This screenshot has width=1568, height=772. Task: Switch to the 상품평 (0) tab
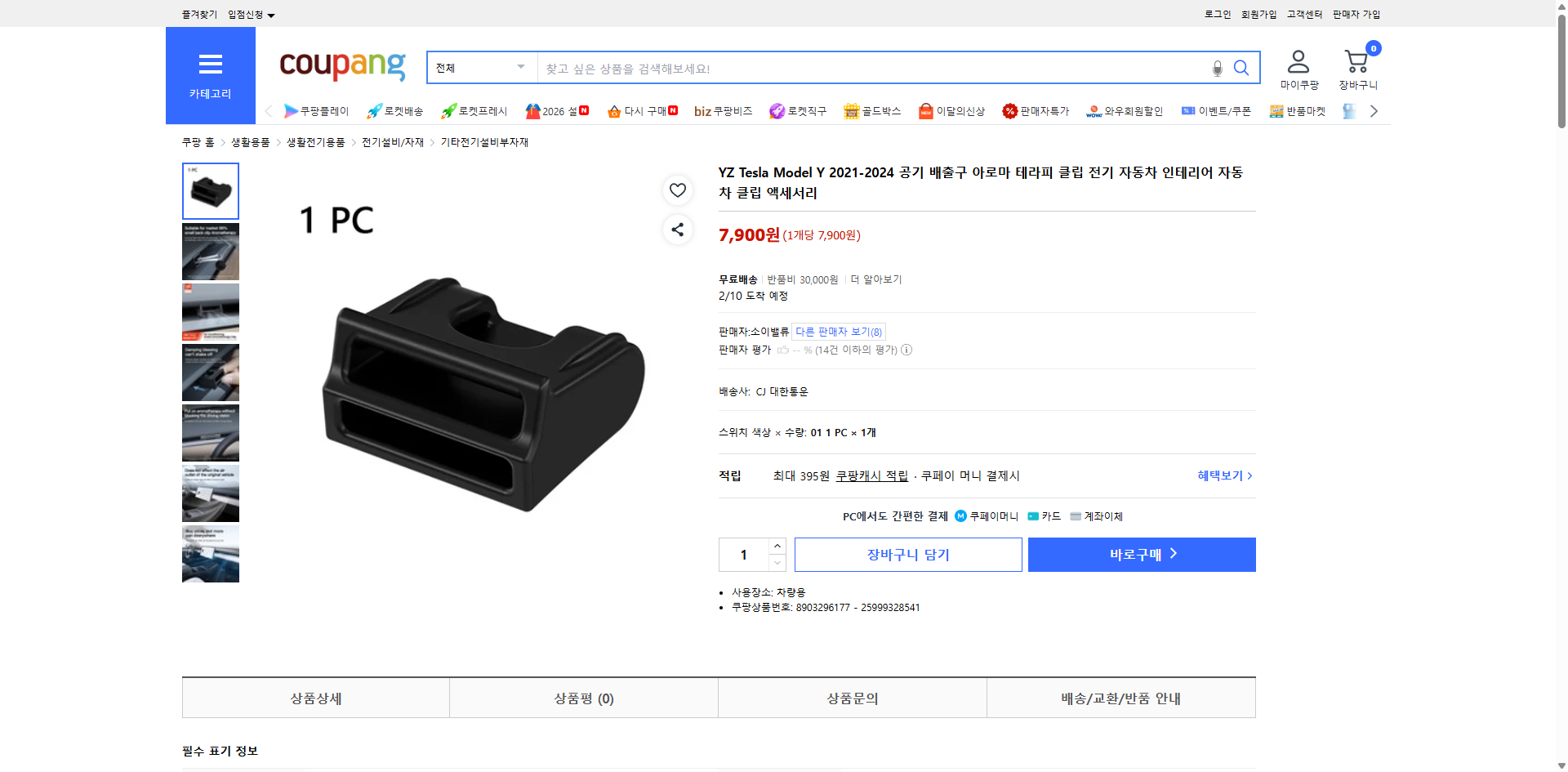tap(583, 698)
